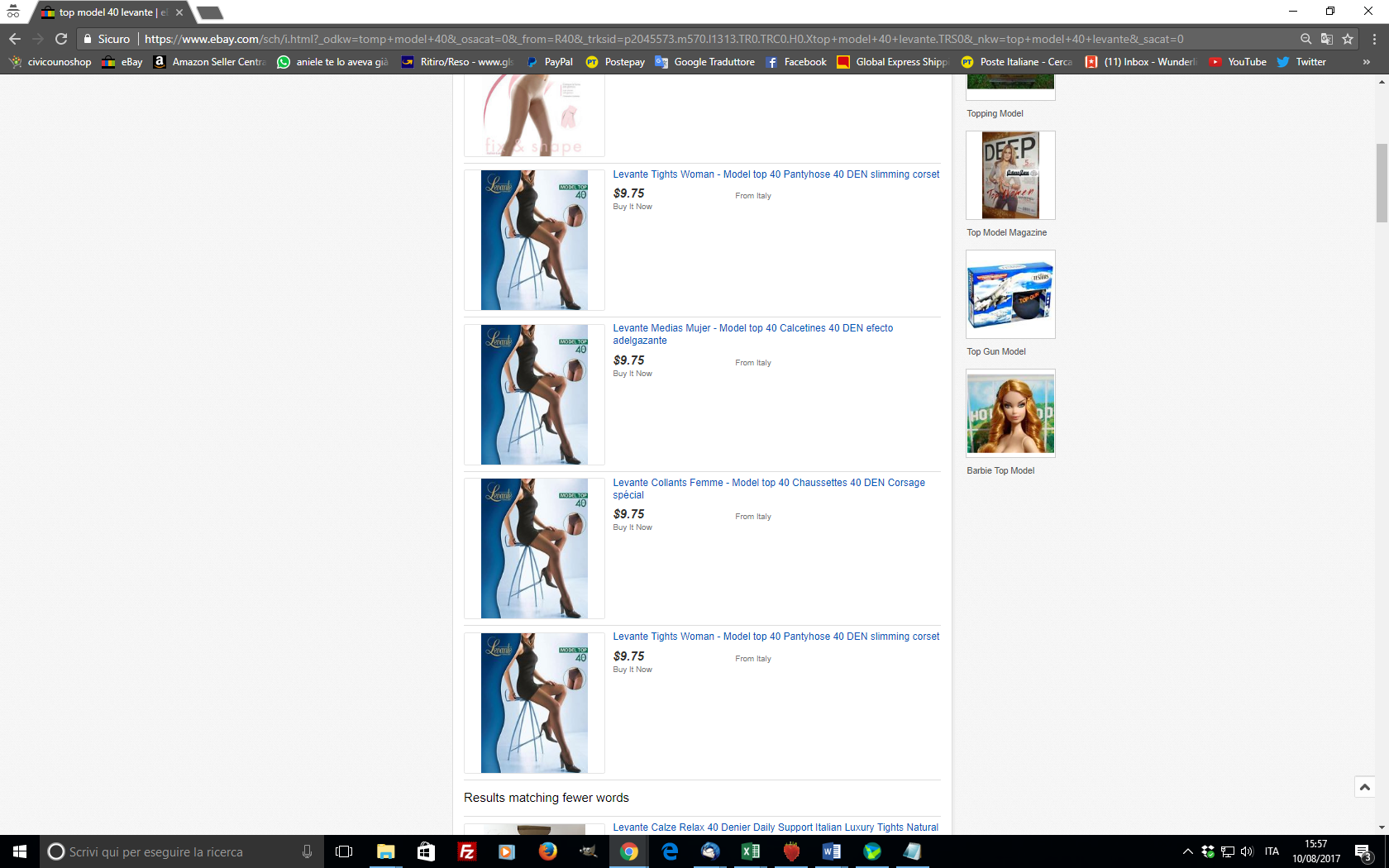
Task: Click the 'Results matching fewer words' heading
Action: click(547, 798)
